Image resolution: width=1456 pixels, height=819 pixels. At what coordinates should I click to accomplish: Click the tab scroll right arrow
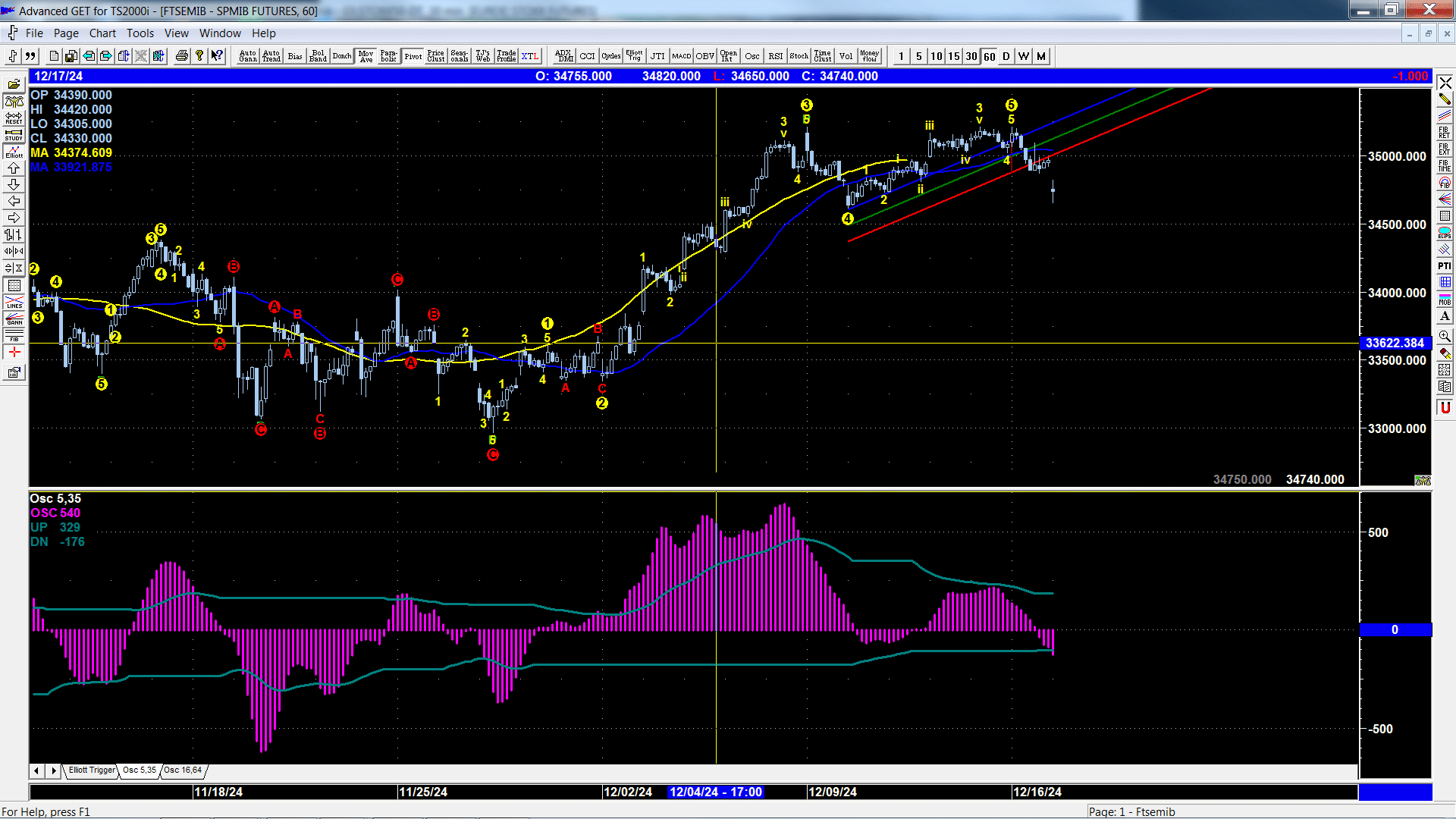click(53, 770)
